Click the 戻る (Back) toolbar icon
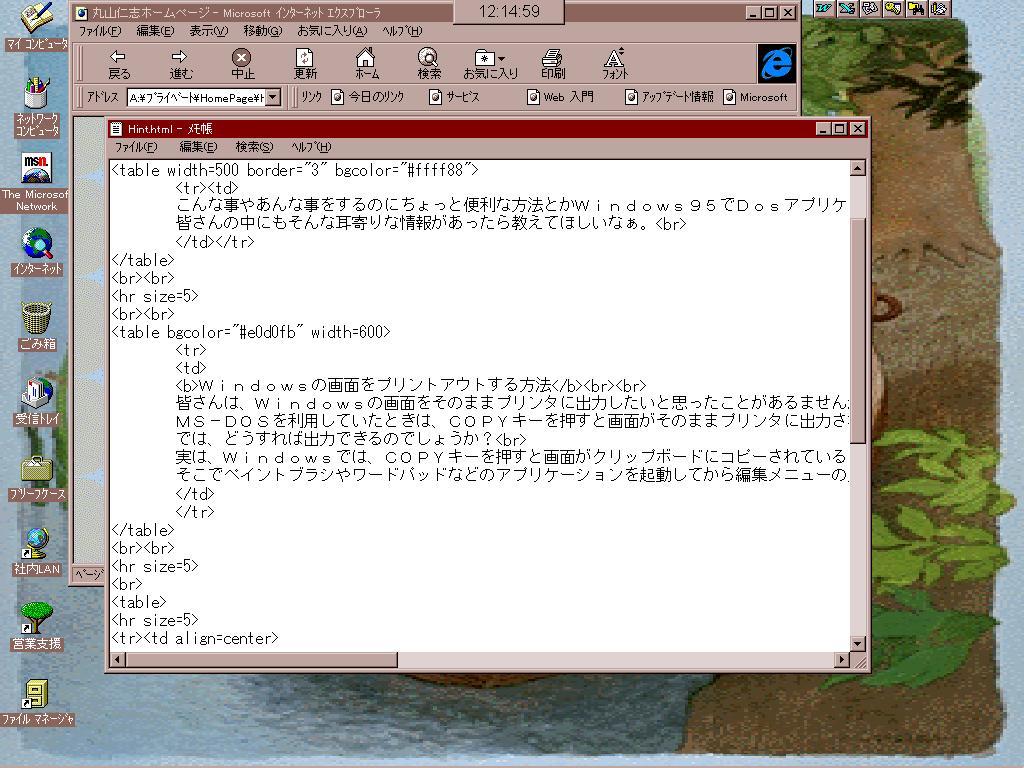 tap(119, 64)
